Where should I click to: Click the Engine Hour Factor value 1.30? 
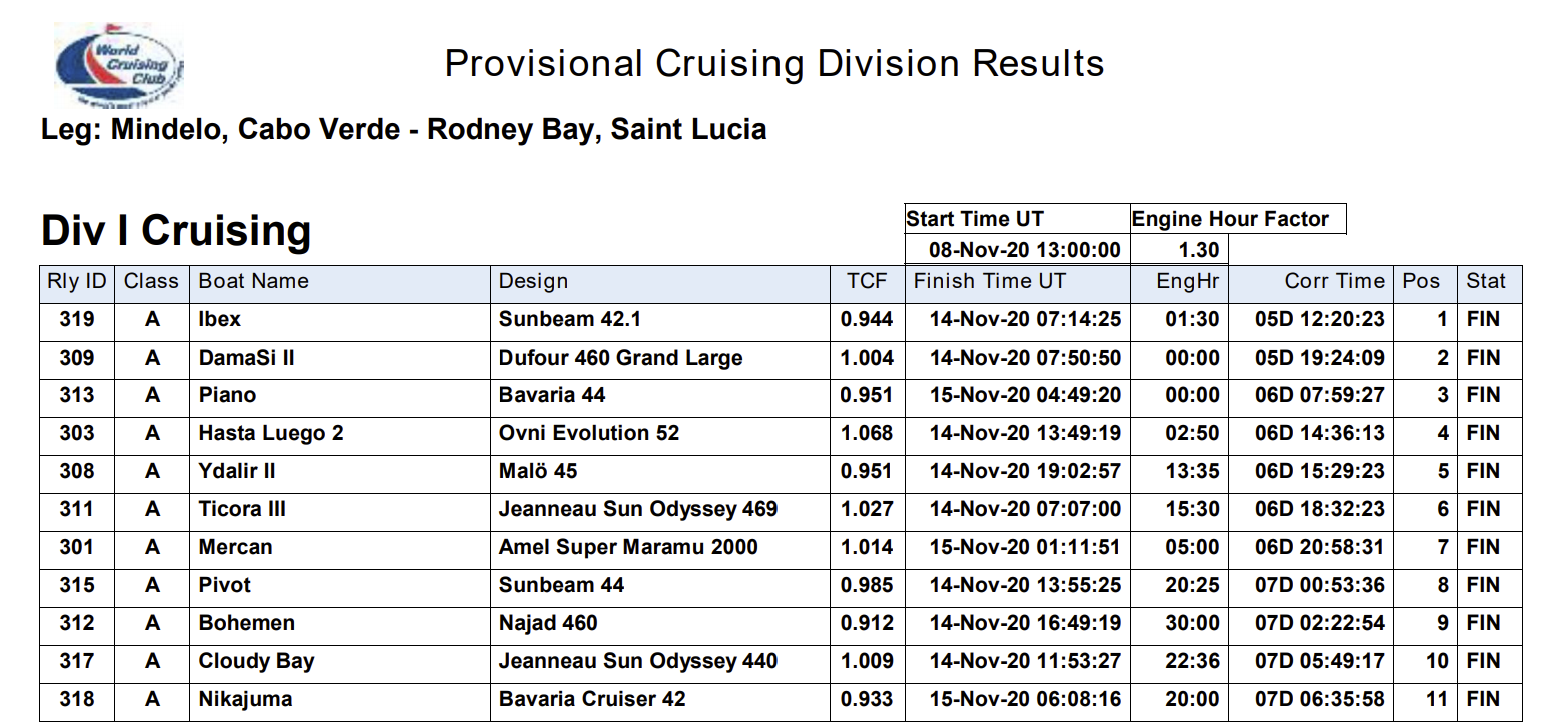point(1193,249)
